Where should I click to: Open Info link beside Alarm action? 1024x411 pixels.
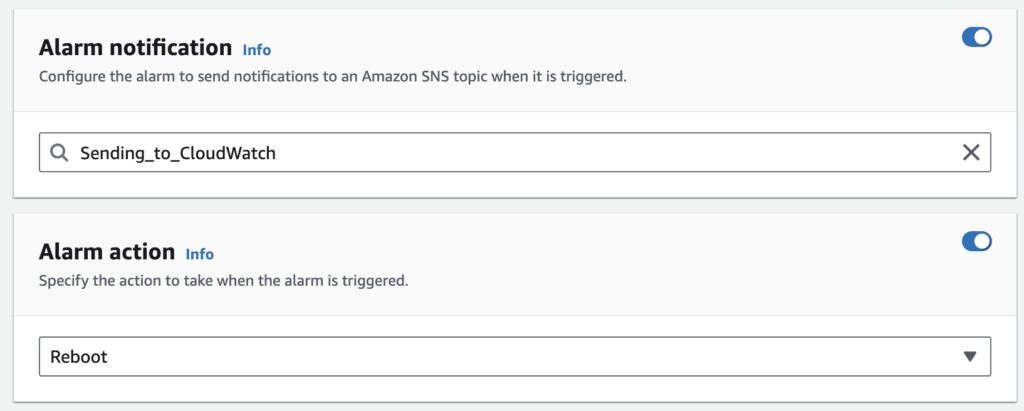coord(200,254)
